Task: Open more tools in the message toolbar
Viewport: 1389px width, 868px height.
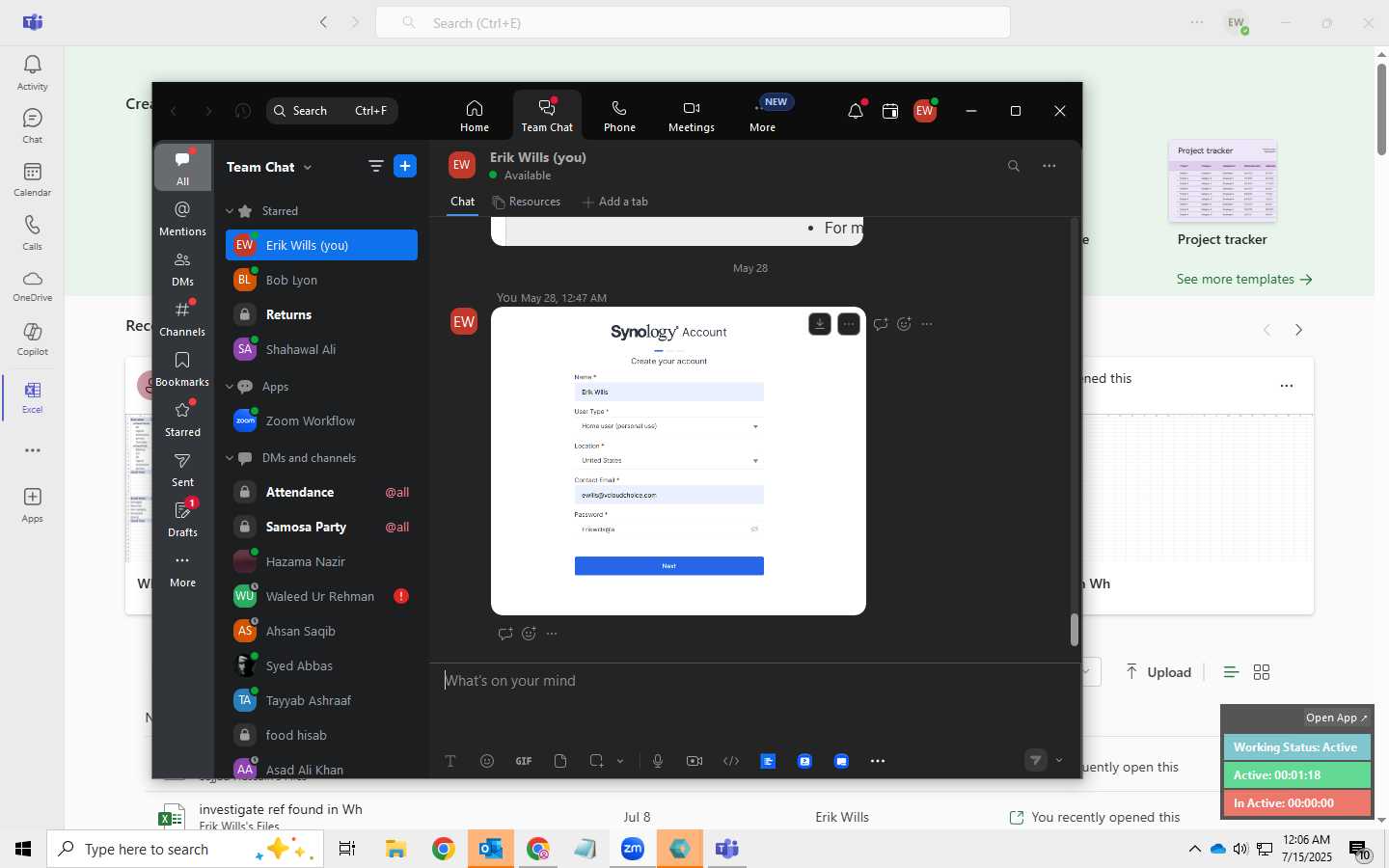Action: (878, 761)
